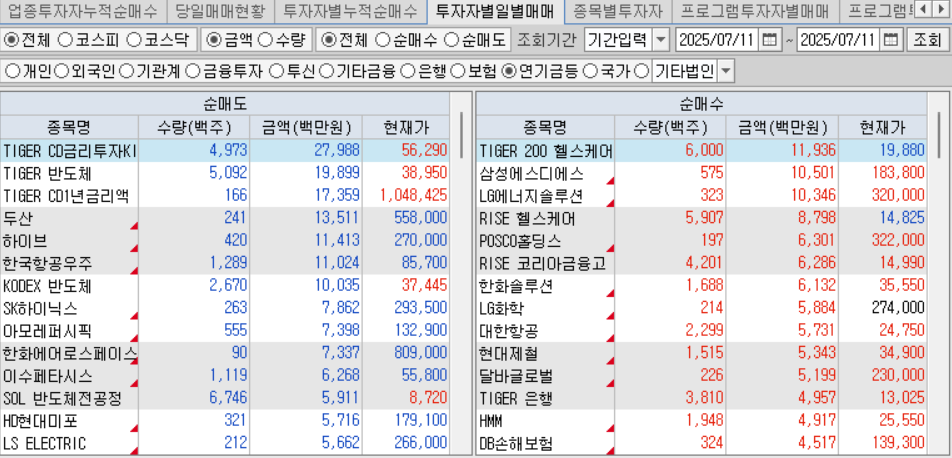Screen dimensions: 952x458
Task: Select TIGER 200 헬스케어 row
Action: tap(702, 150)
